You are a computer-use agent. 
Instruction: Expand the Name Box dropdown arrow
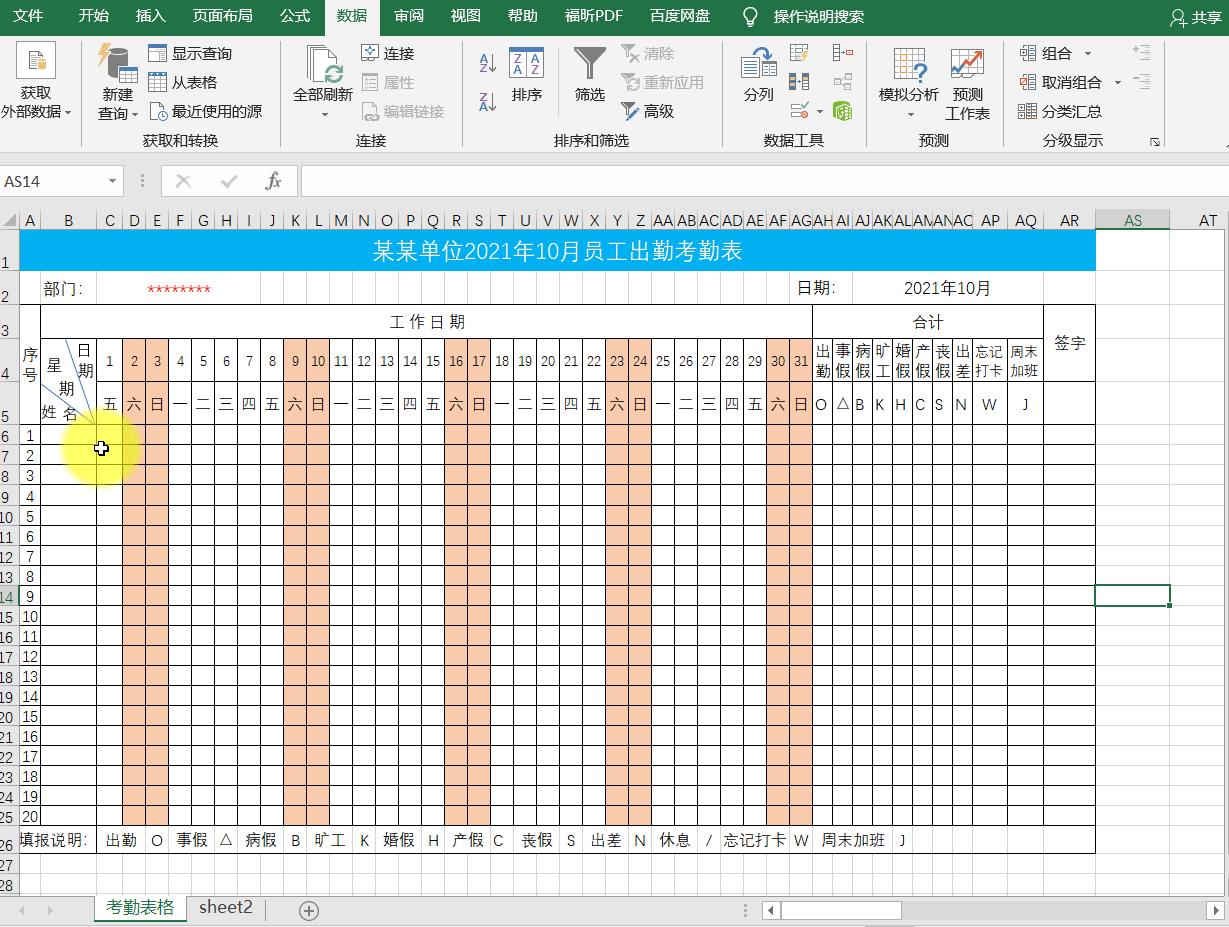112,181
